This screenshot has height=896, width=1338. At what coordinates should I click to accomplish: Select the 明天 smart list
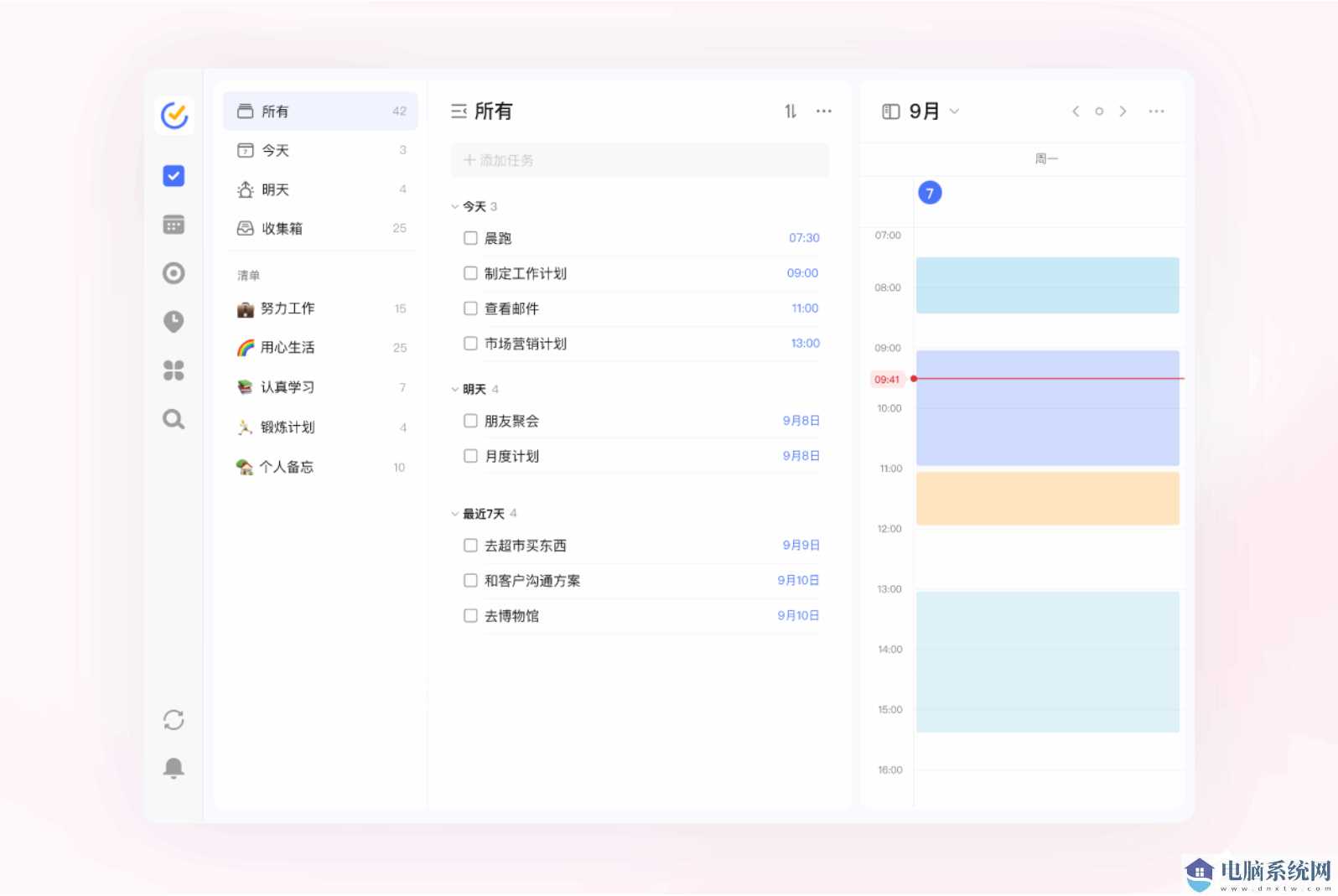320,189
